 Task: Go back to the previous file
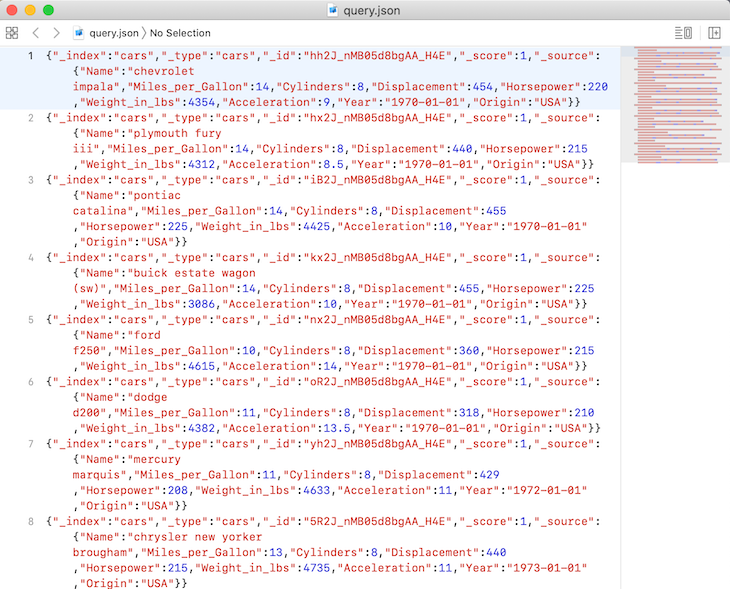[x=36, y=33]
